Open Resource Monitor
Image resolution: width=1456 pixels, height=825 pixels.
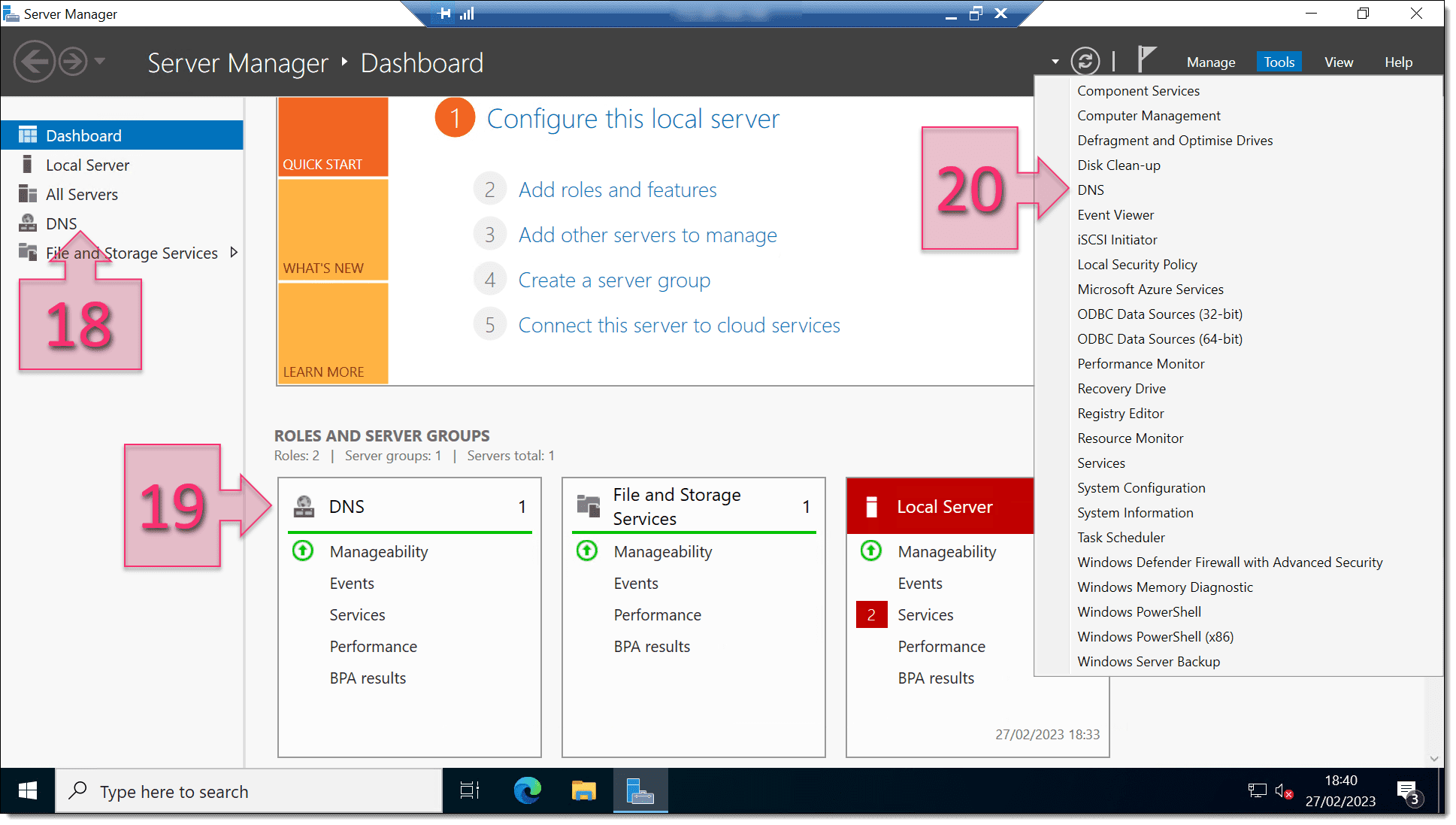(x=1130, y=437)
